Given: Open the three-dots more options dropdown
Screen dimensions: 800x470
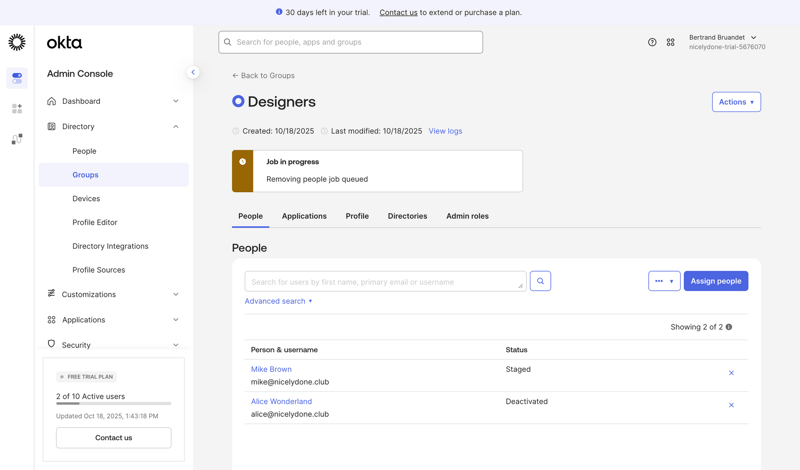Looking at the screenshot, I should click(664, 281).
